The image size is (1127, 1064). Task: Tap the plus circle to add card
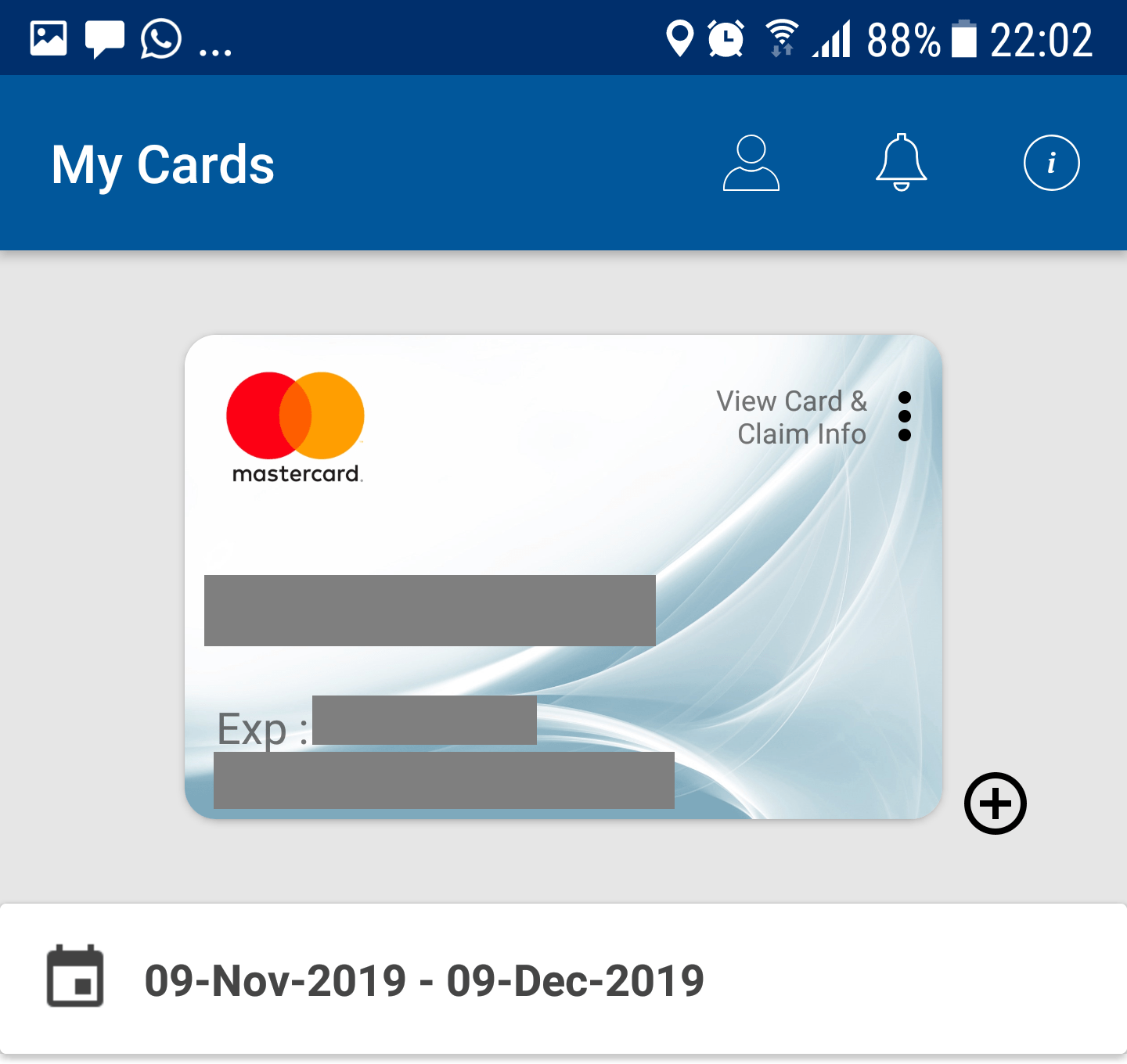995,803
